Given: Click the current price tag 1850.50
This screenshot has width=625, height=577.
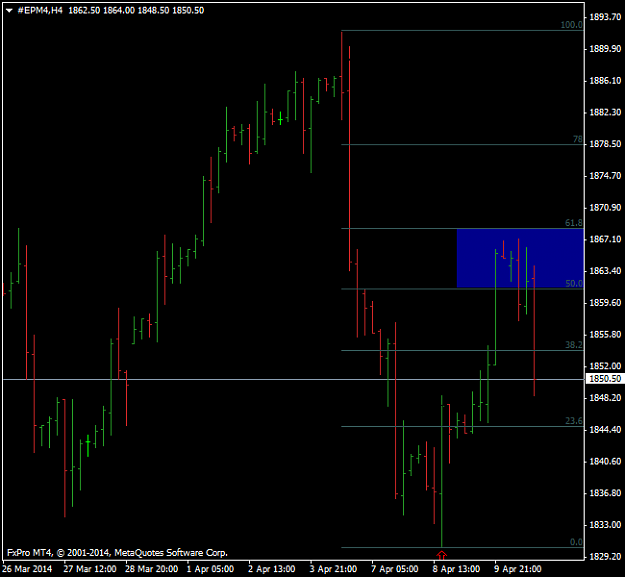Looking at the screenshot, I should (605, 379).
